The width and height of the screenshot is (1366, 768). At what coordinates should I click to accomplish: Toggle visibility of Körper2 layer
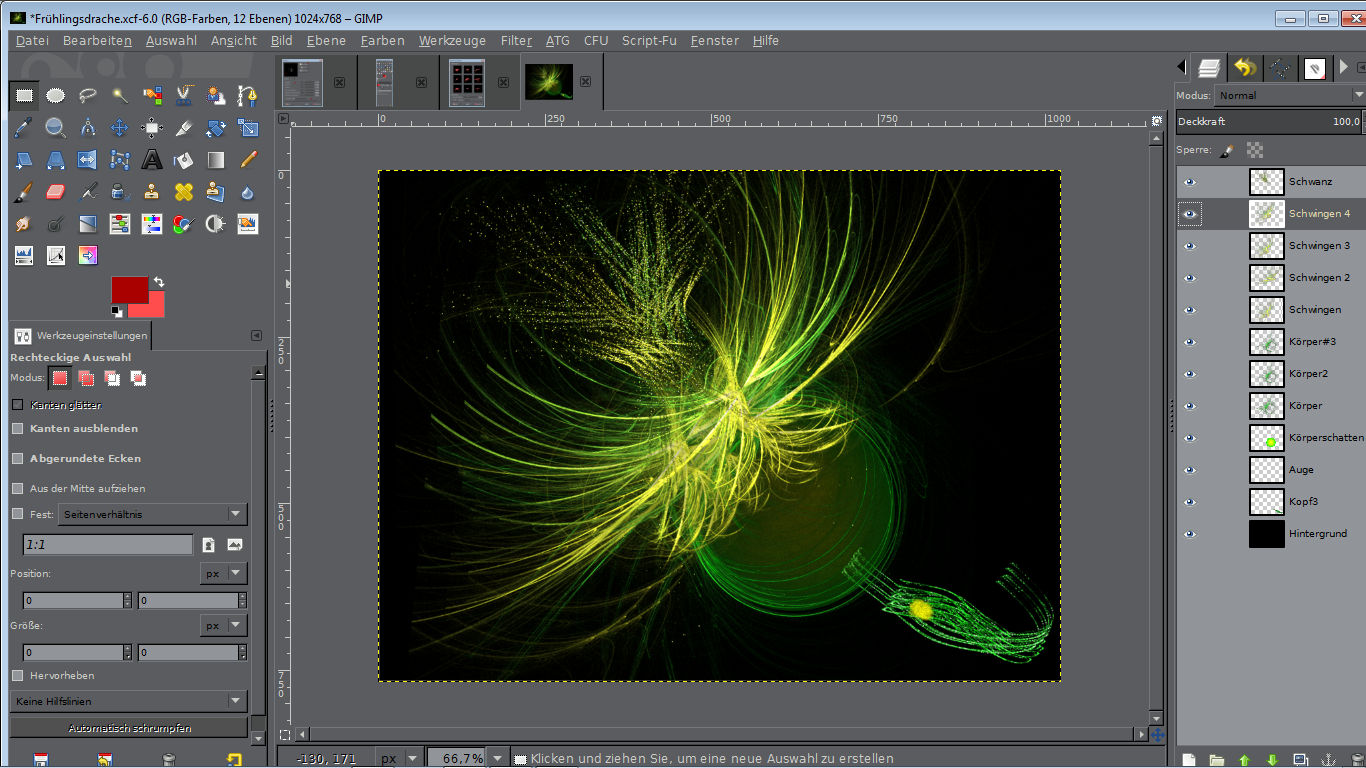click(1189, 374)
